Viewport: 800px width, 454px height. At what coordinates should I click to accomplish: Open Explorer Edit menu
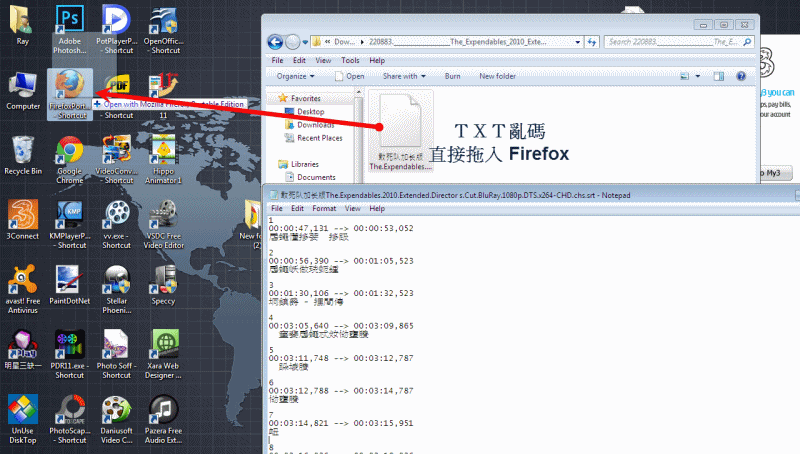click(x=299, y=60)
